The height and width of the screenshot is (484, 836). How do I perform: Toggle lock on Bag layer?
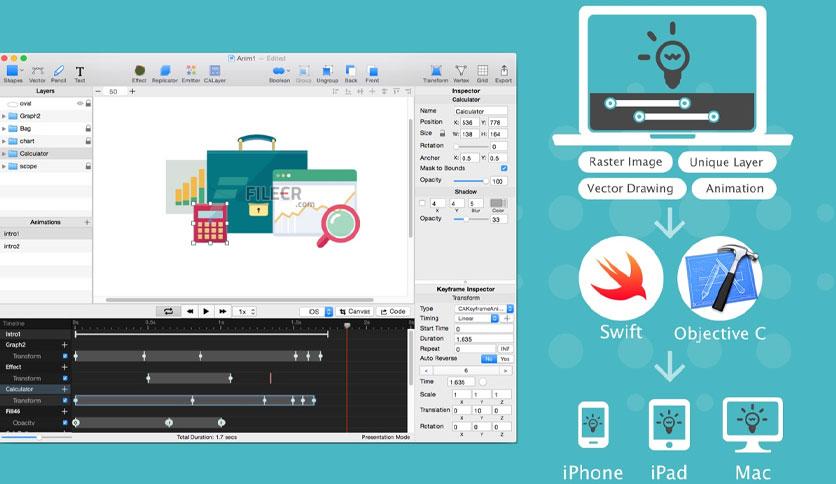[88, 128]
